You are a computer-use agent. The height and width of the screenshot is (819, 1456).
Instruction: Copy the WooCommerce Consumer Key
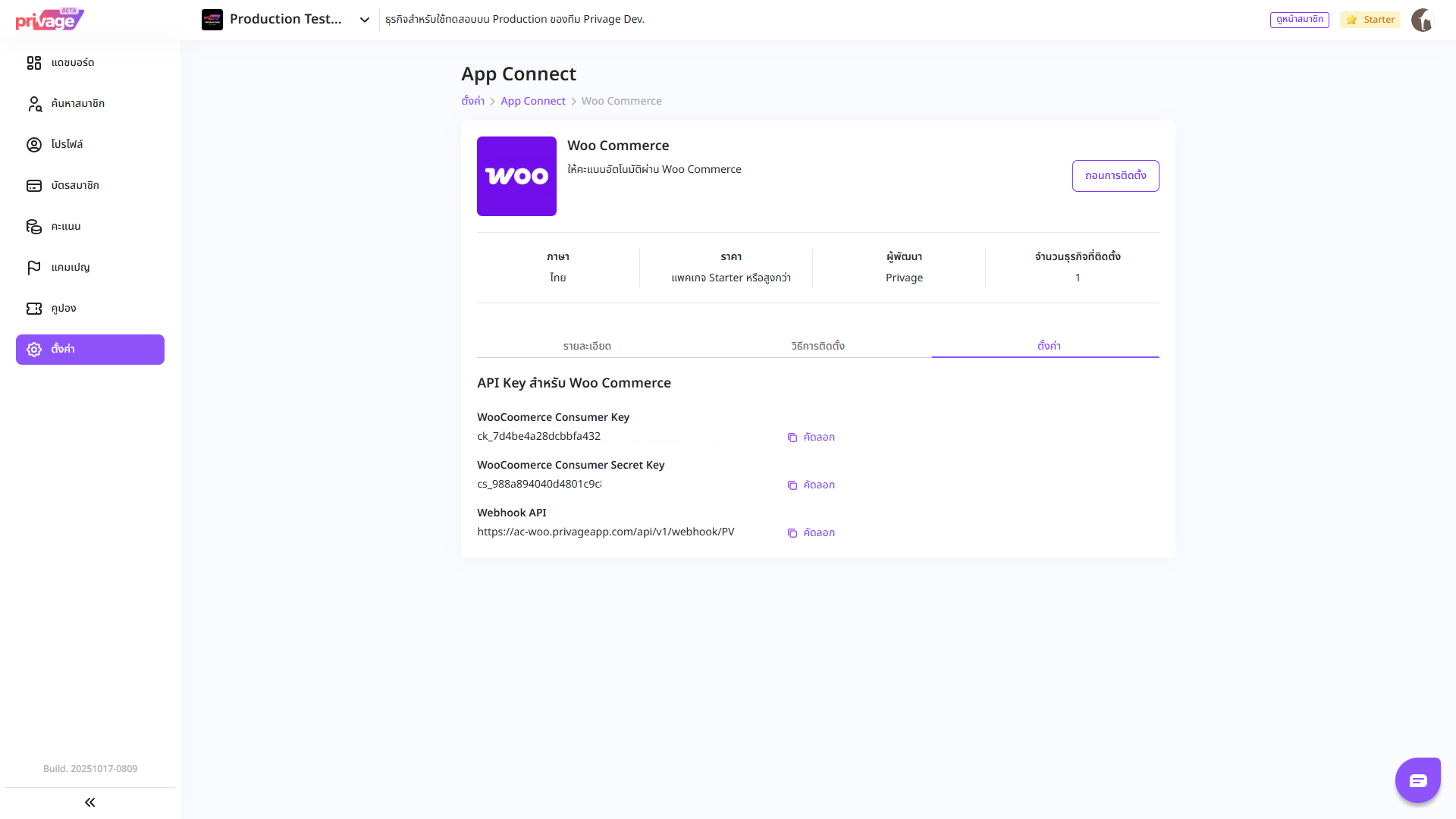tap(811, 438)
